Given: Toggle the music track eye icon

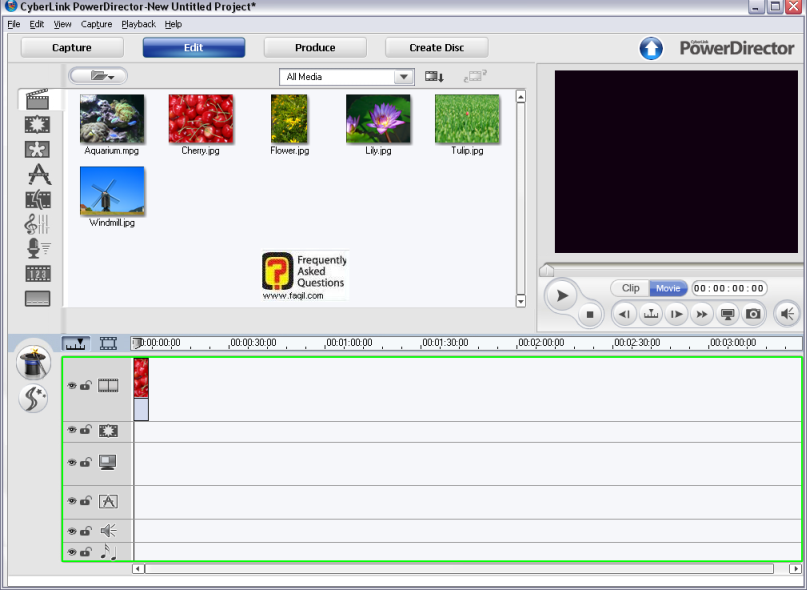Looking at the screenshot, I should pyautogui.click(x=72, y=552).
